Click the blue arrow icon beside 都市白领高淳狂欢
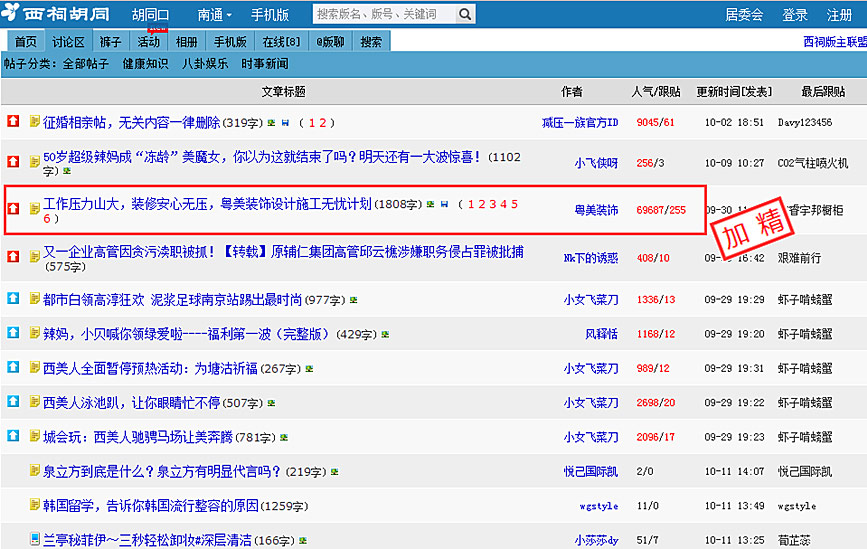867x549 pixels. 13,298
